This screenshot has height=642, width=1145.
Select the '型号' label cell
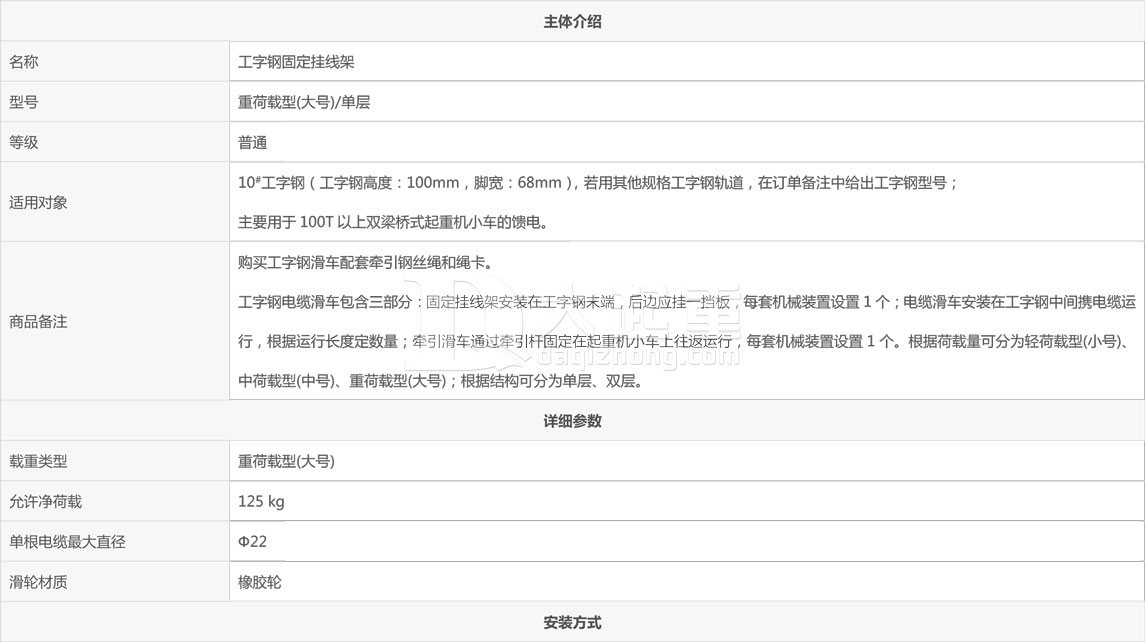click(115, 102)
